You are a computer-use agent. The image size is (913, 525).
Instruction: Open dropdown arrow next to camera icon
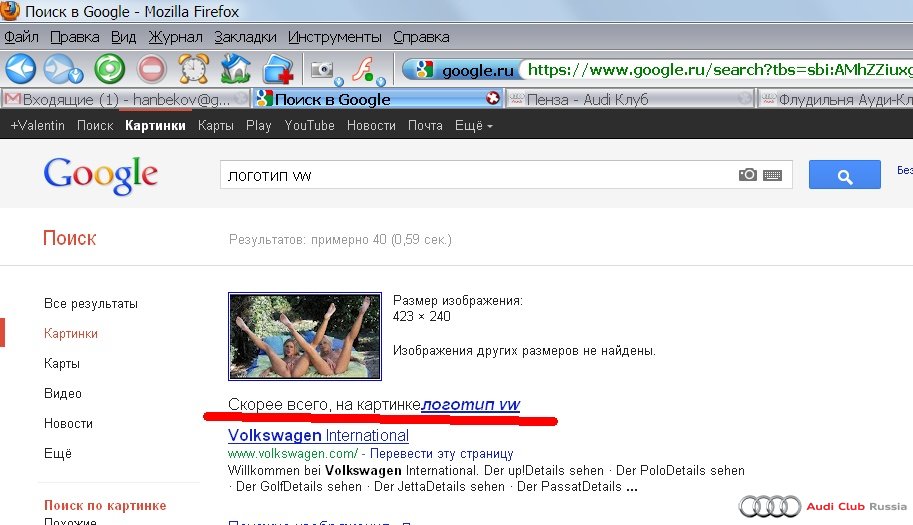(338, 81)
